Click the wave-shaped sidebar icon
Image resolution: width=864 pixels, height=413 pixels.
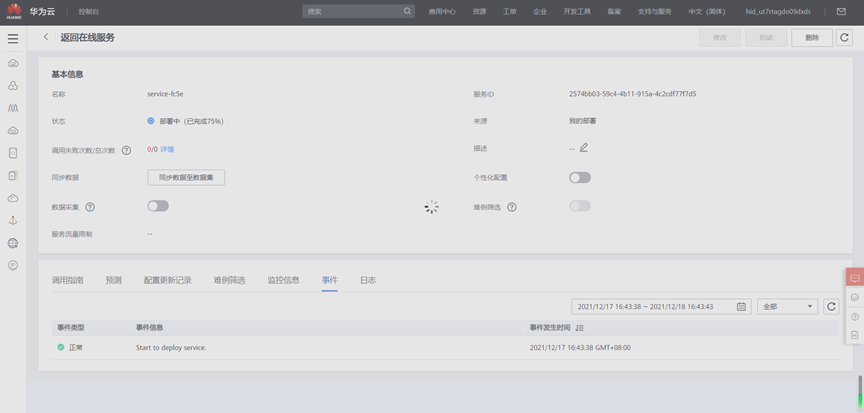[x=13, y=108]
